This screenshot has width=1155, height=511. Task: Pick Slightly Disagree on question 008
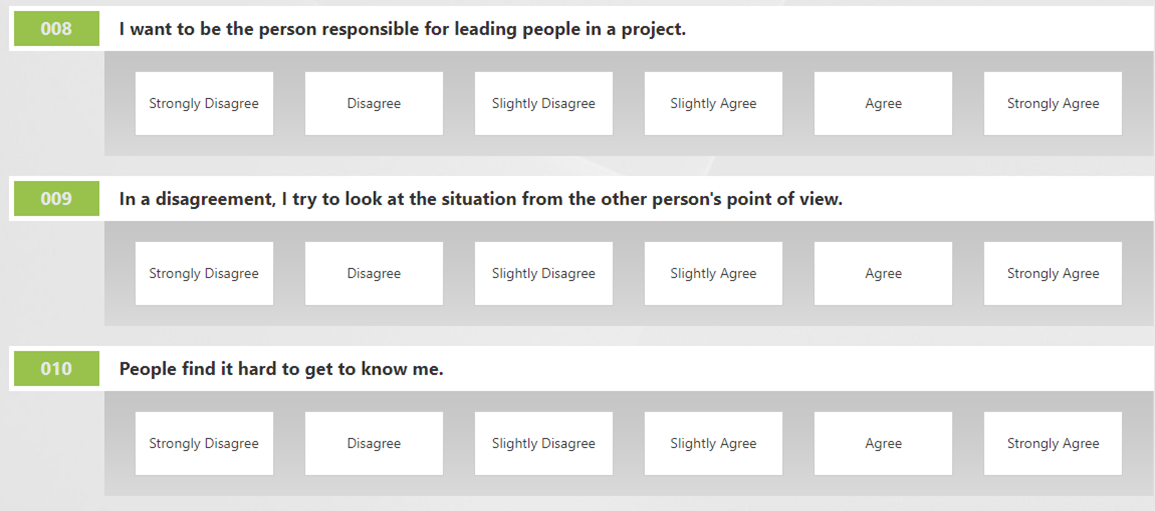click(543, 103)
